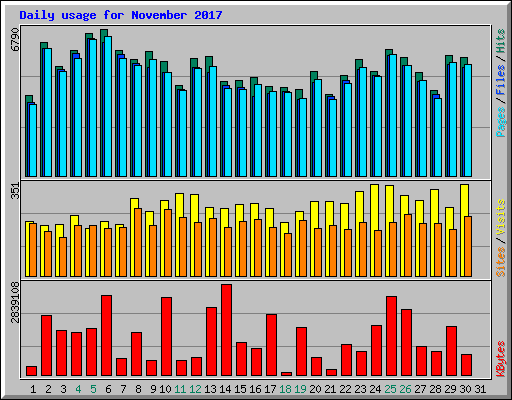Screen dimensions: 512x400
Task: Click day label 16 on the x-axis
Action: (255, 389)
